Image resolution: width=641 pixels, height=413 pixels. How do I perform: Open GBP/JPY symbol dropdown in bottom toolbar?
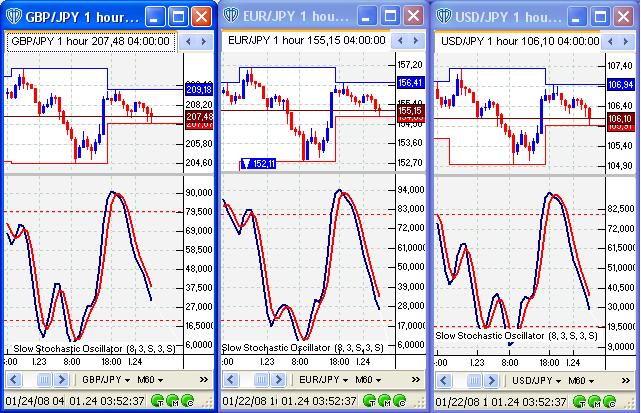[x=106, y=380]
